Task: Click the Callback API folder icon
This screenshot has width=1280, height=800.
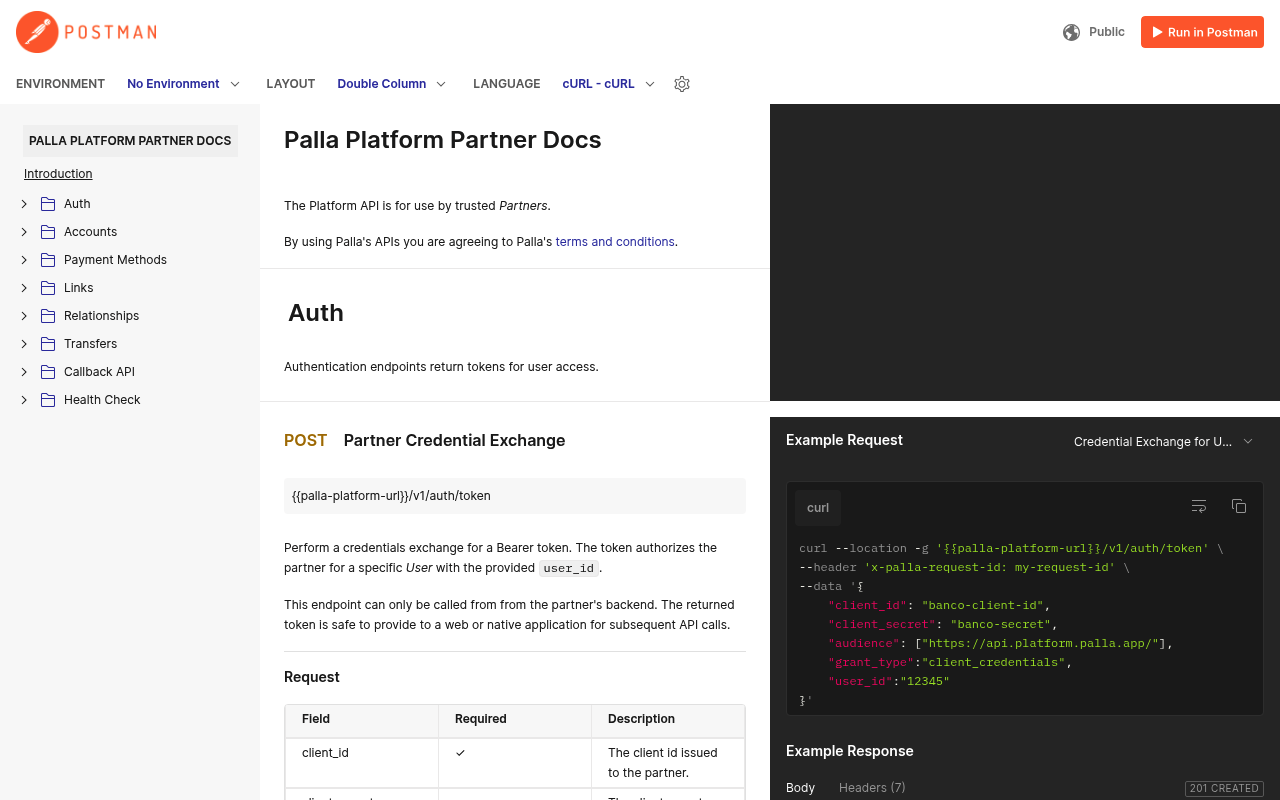Action: pyautogui.click(x=48, y=372)
